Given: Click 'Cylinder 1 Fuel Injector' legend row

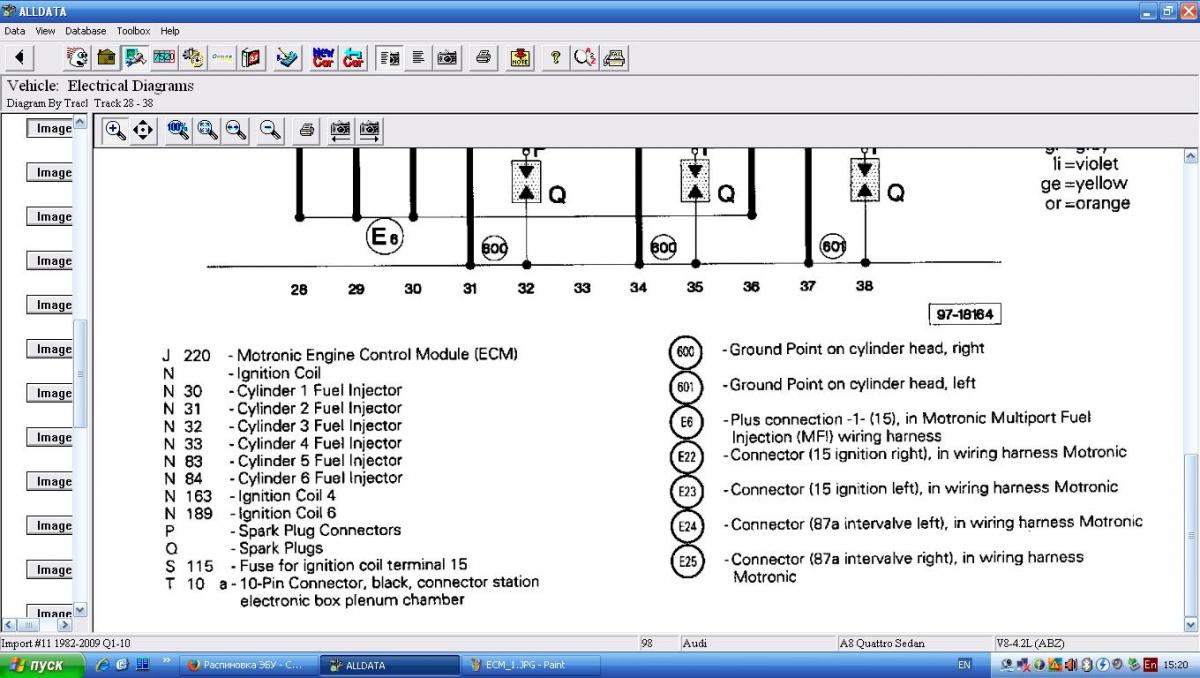Looking at the screenshot, I should click(x=282, y=390).
